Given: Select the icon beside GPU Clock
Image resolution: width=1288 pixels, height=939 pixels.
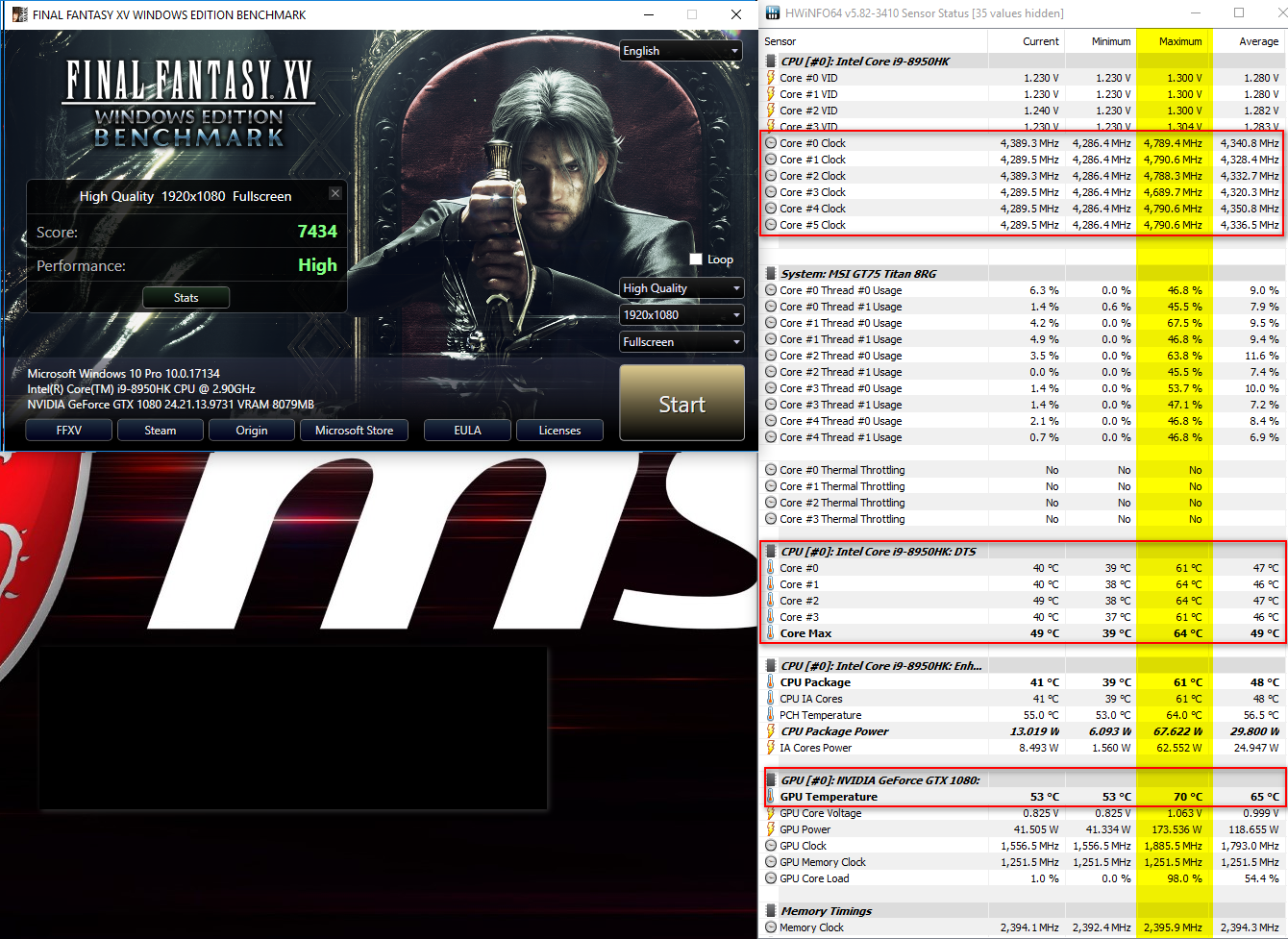Looking at the screenshot, I should (771, 846).
